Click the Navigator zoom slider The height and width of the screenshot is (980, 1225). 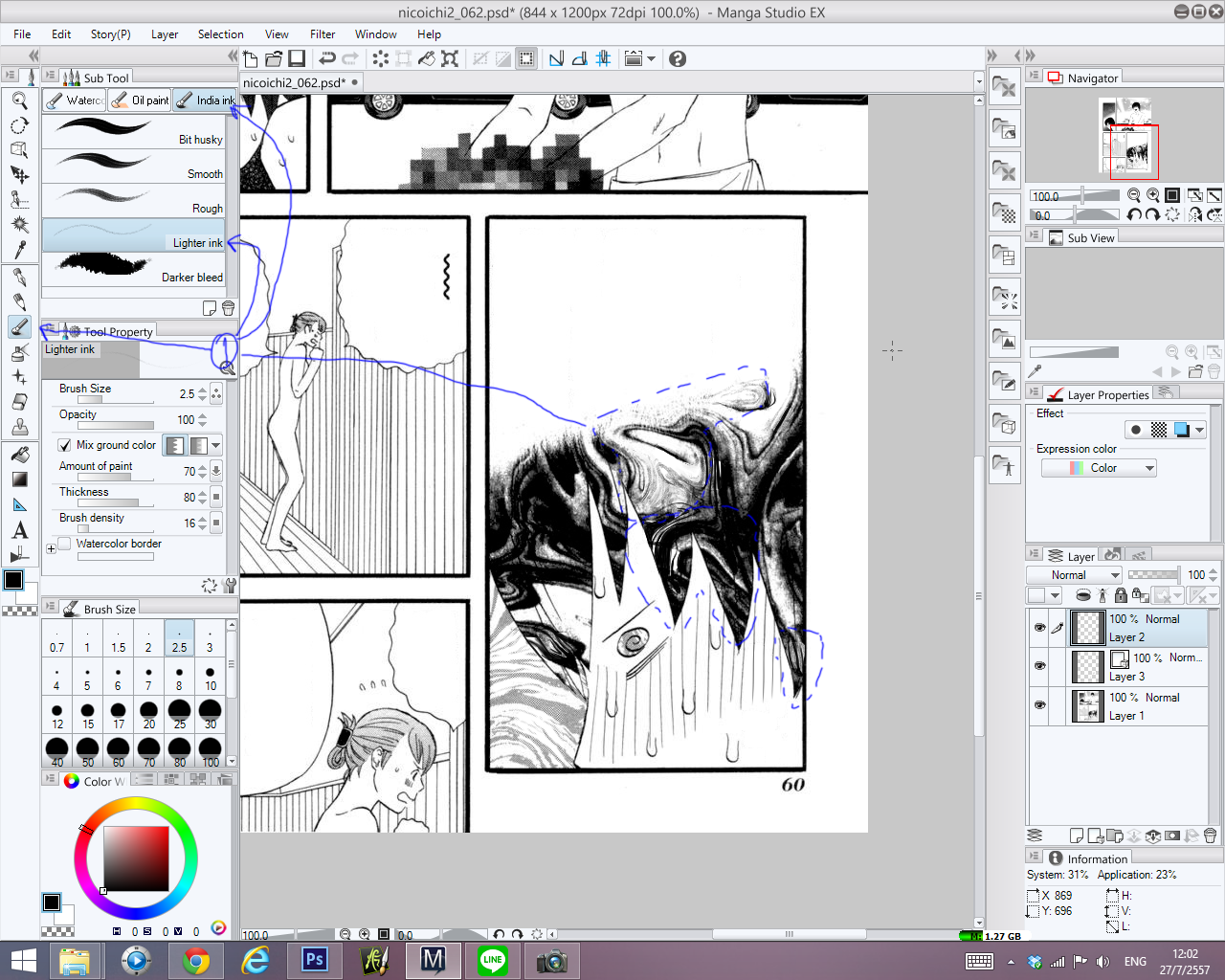(1075, 195)
